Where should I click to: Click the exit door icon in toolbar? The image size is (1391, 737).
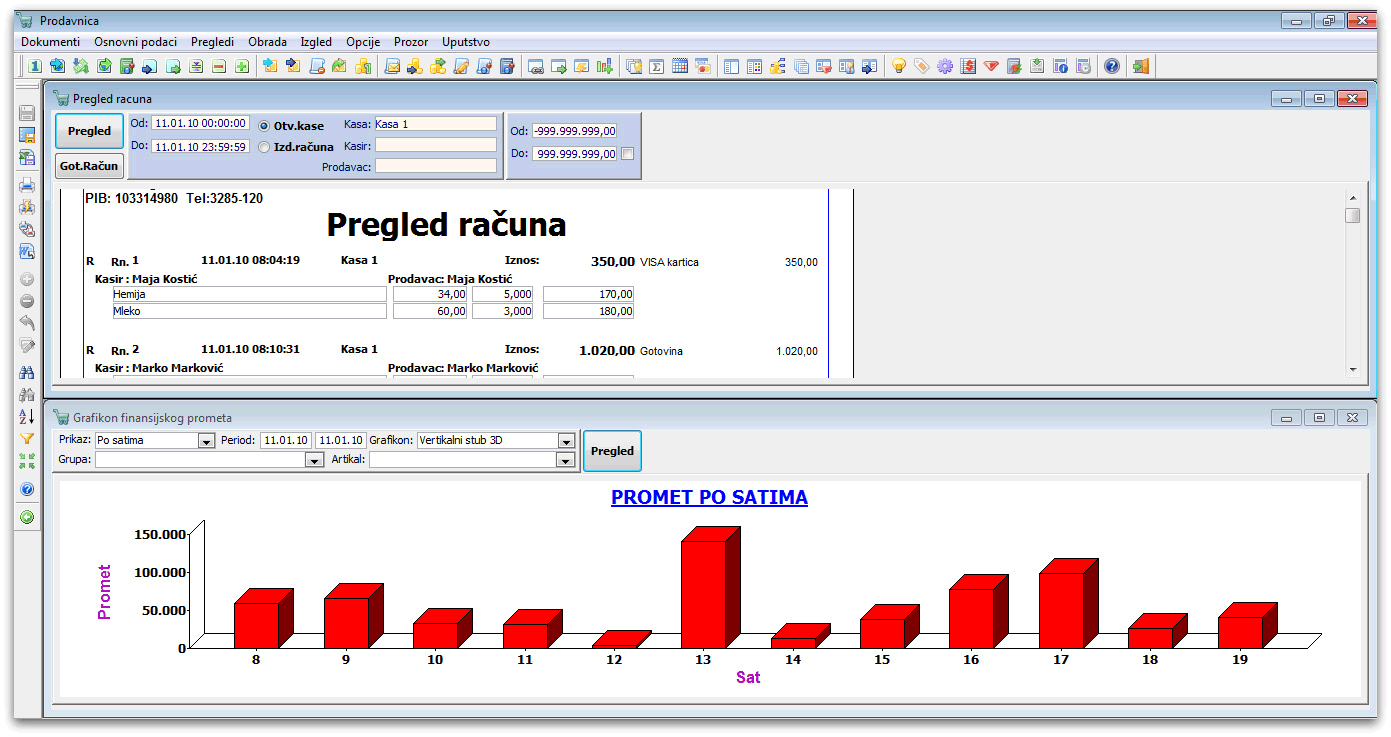tap(1141, 66)
